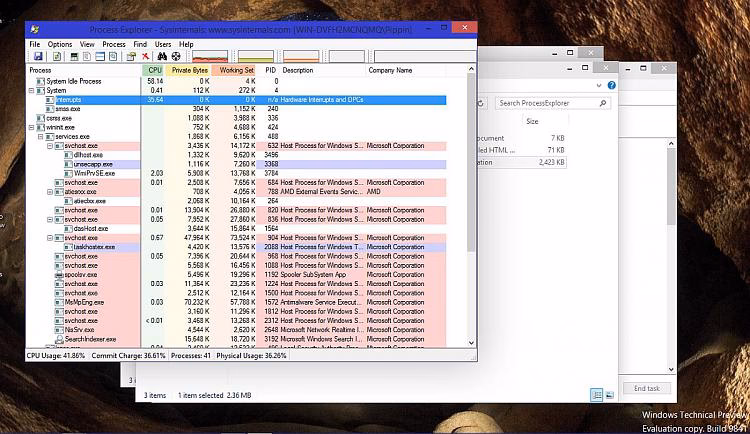Switch Explorer to details view icon
The width and height of the screenshot is (750, 434).
pyautogui.click(x=596, y=395)
